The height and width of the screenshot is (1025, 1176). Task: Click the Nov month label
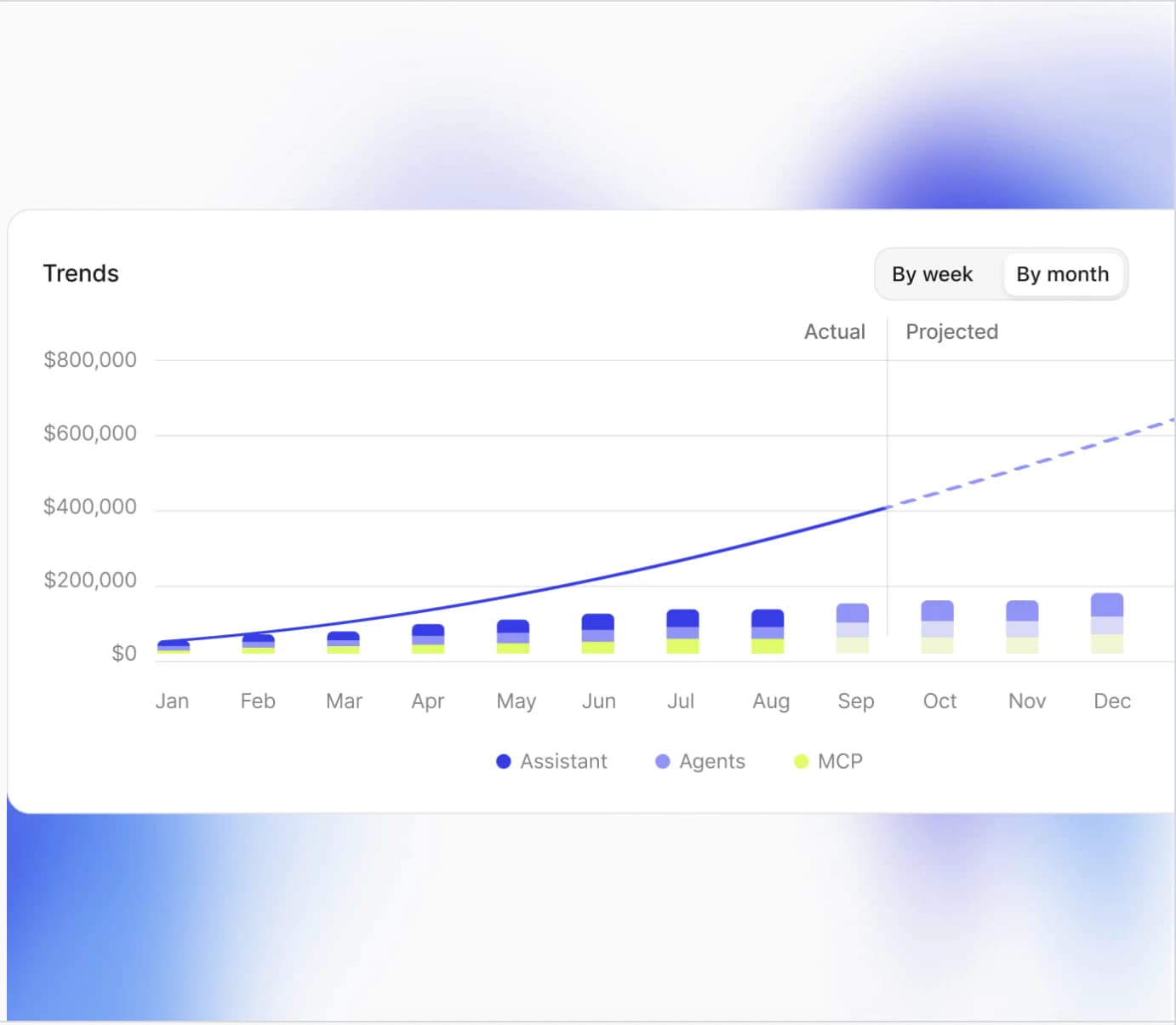(x=1027, y=701)
